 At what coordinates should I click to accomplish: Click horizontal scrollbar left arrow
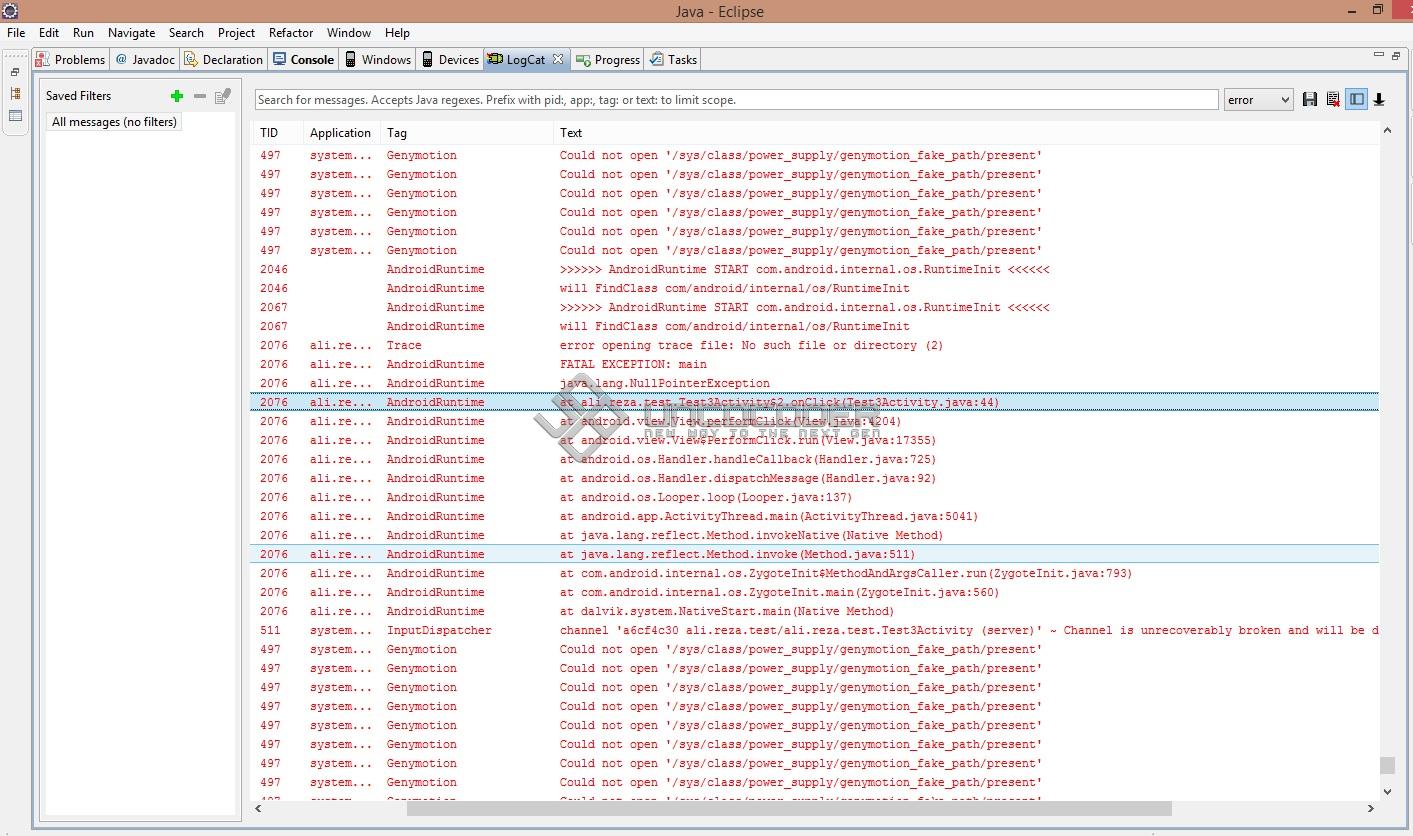point(258,808)
